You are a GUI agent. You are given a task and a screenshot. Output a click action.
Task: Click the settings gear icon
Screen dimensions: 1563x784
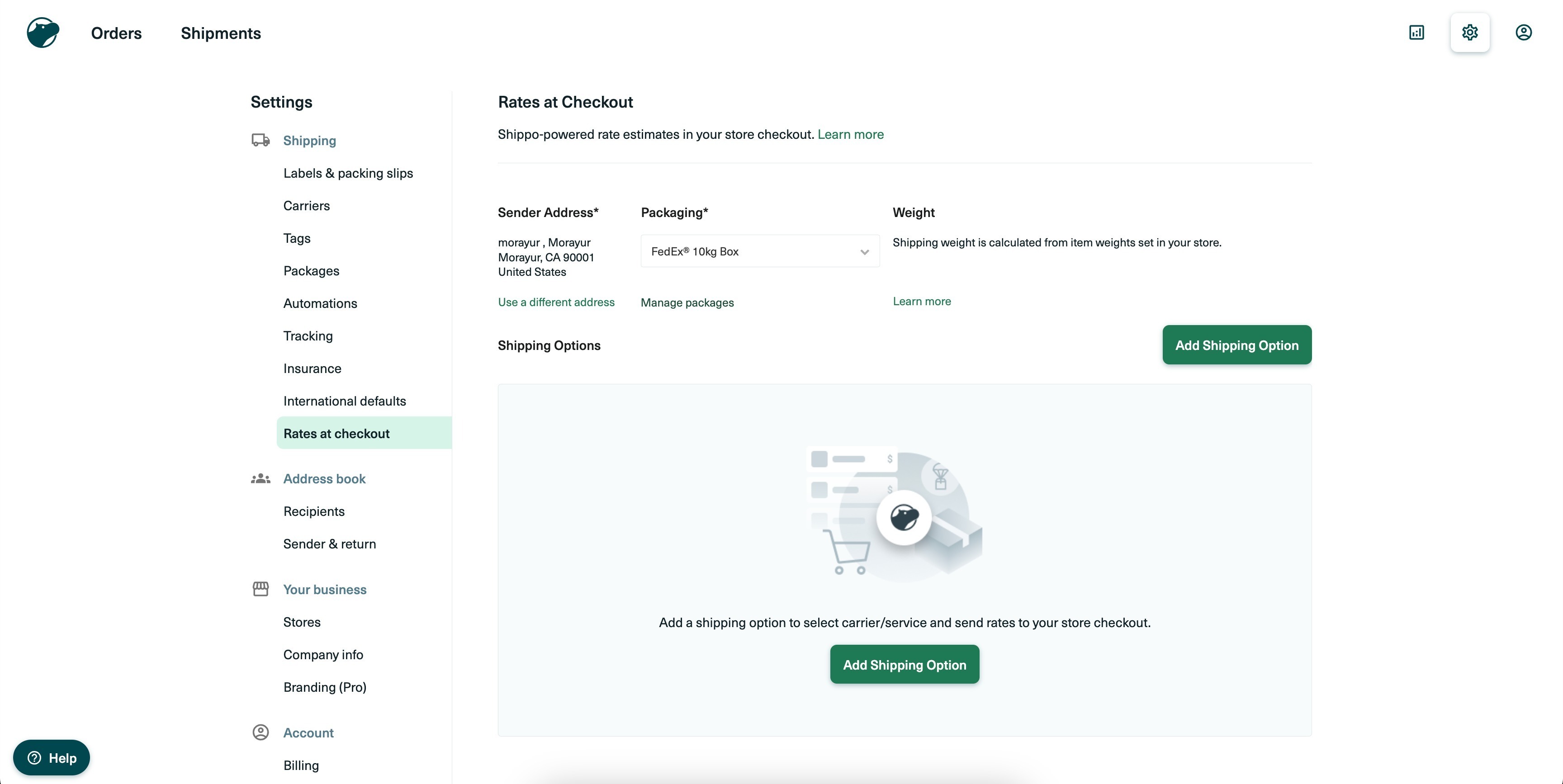(1469, 33)
